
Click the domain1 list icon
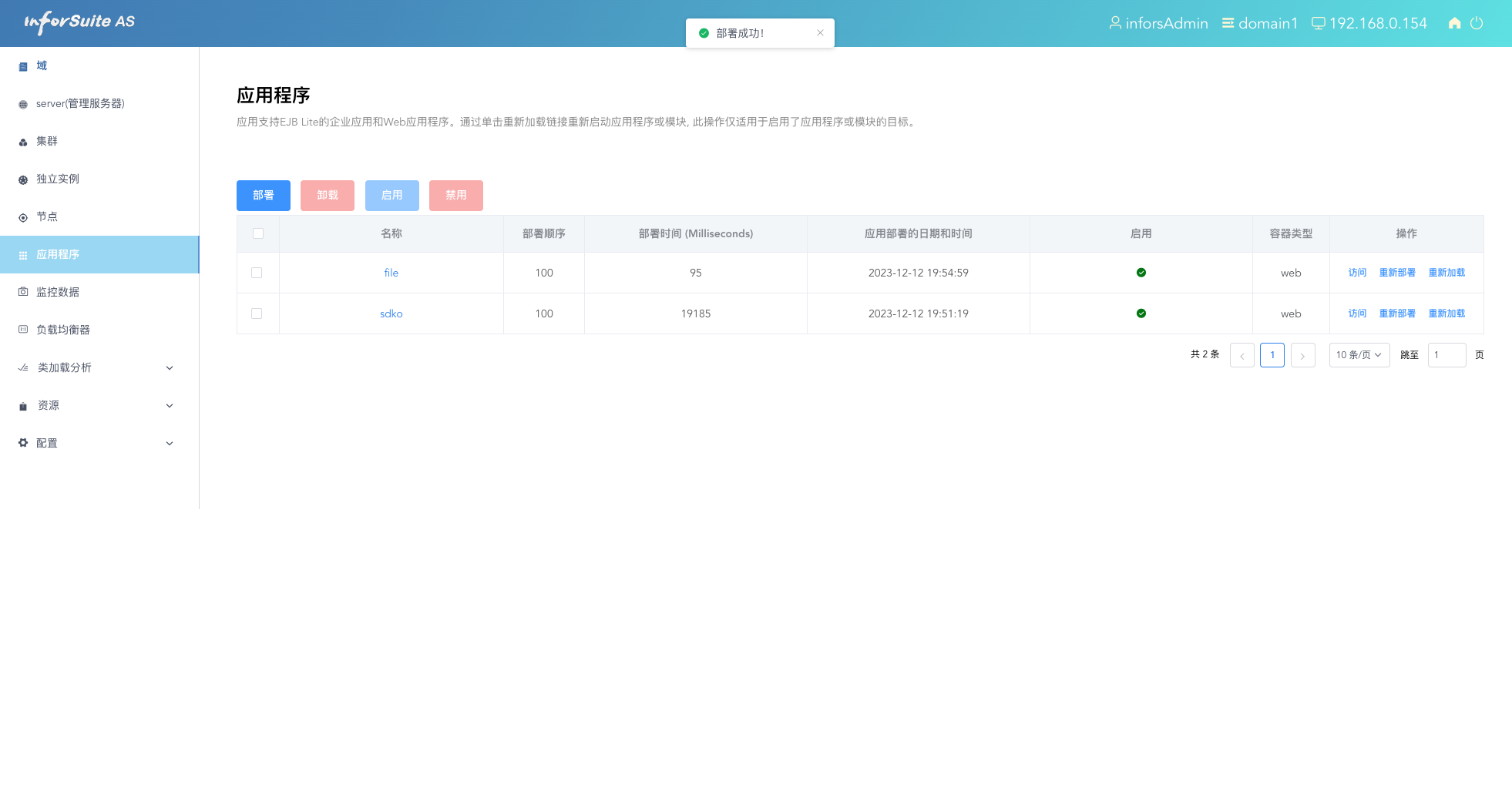click(1228, 23)
